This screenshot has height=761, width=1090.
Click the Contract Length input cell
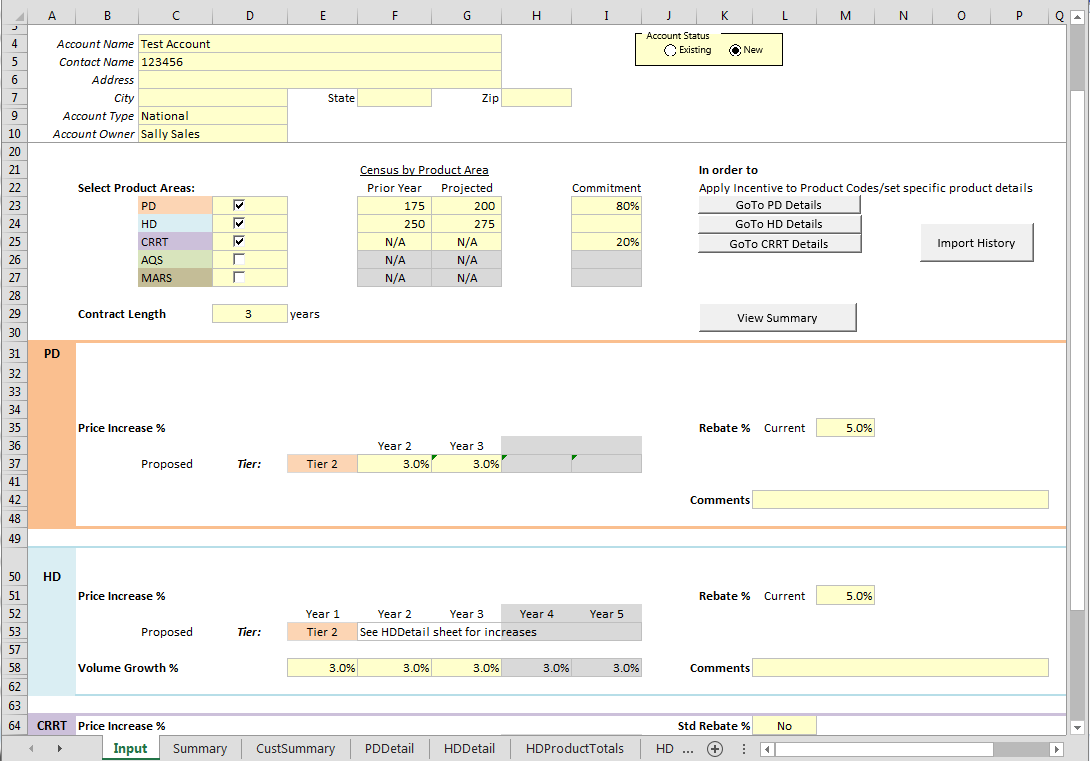pyautogui.click(x=249, y=314)
